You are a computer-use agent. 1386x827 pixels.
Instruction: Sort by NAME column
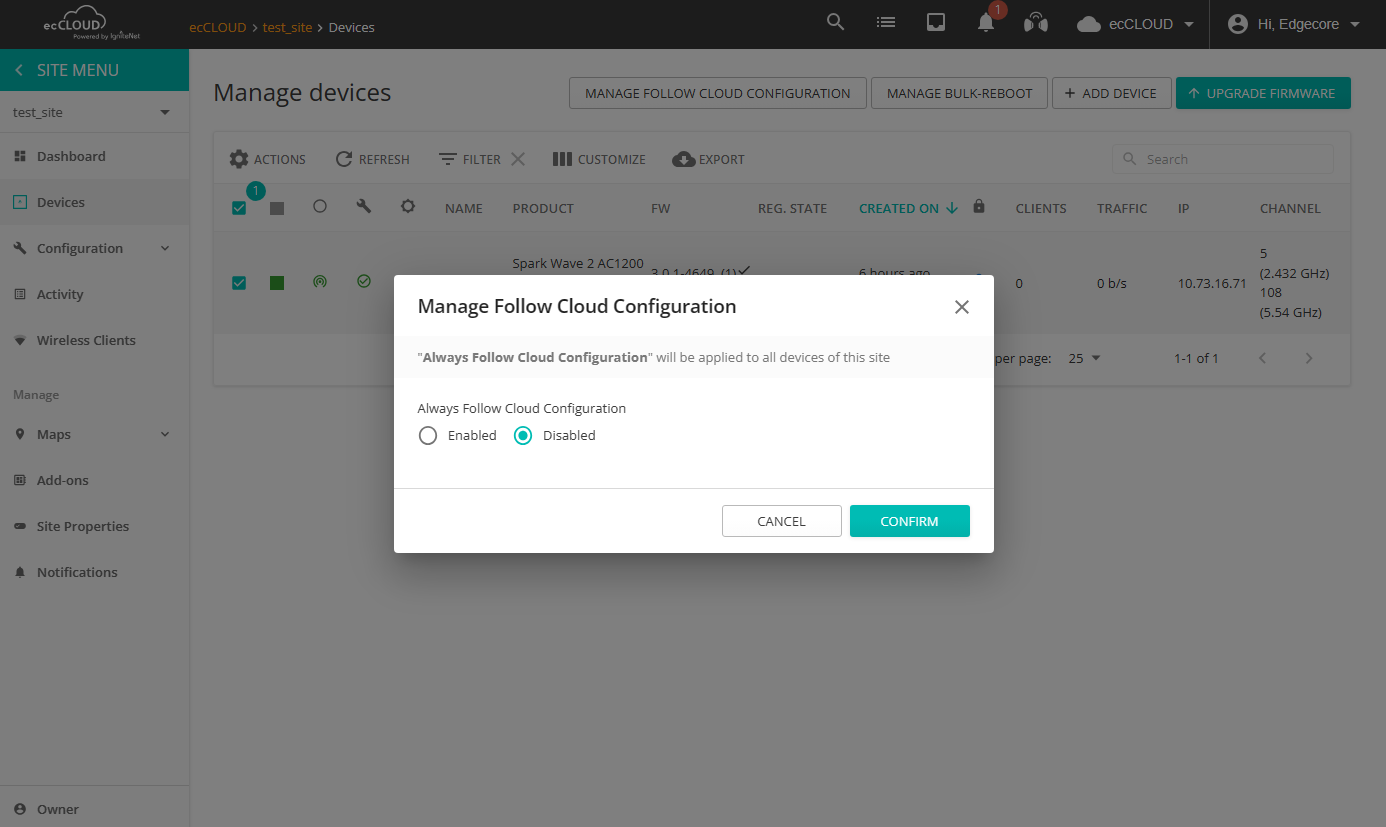(x=464, y=208)
